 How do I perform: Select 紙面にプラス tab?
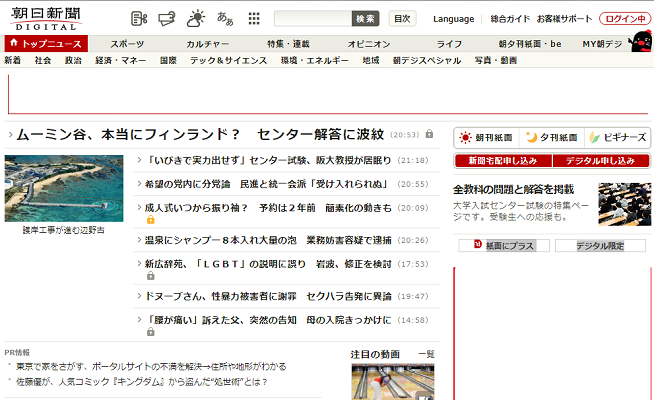point(504,246)
